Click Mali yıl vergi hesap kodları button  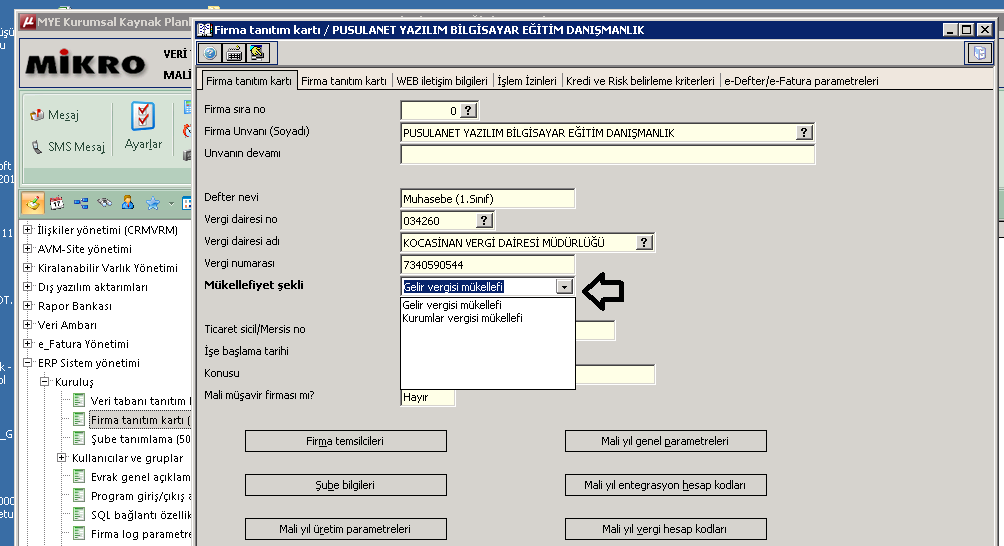[665, 529]
